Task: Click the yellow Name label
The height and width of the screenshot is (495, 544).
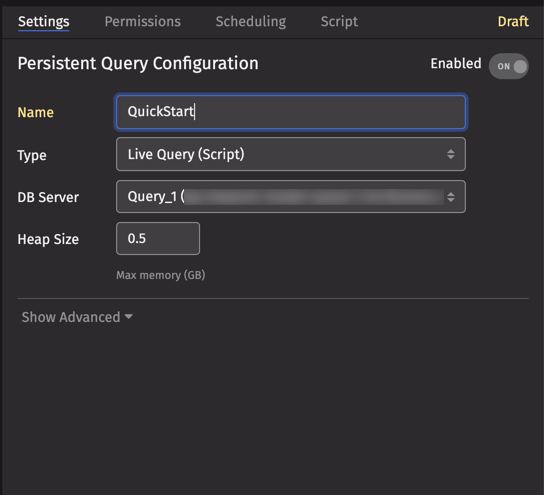Action: coord(36,112)
